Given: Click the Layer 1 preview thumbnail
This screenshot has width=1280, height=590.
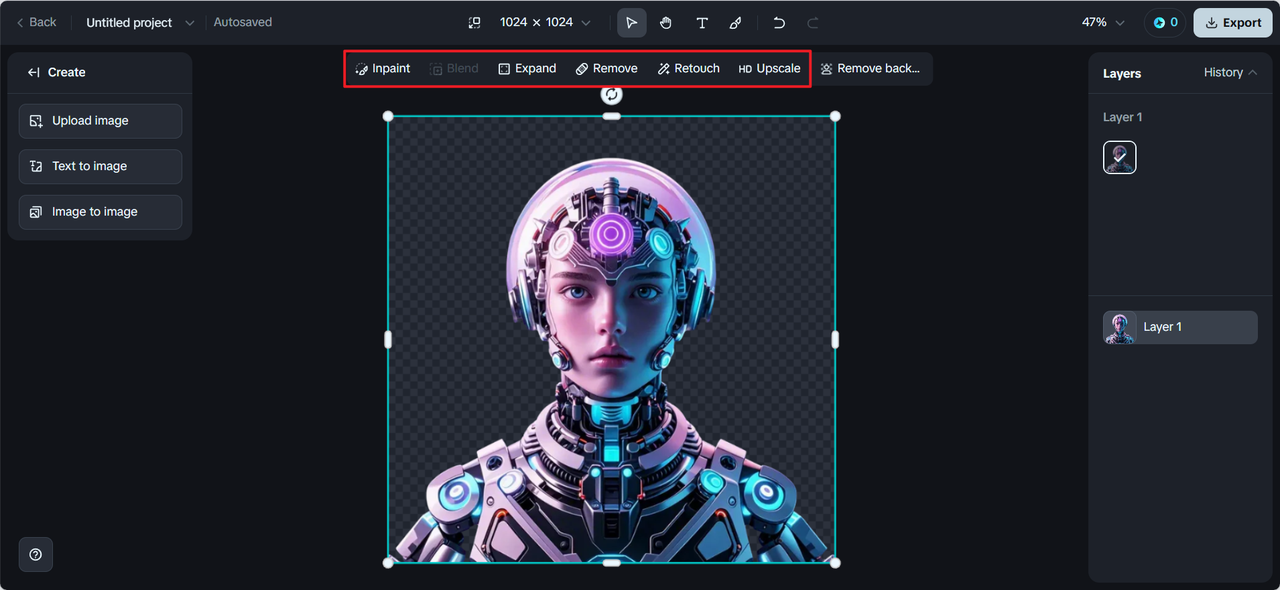Looking at the screenshot, I should point(1120,157).
